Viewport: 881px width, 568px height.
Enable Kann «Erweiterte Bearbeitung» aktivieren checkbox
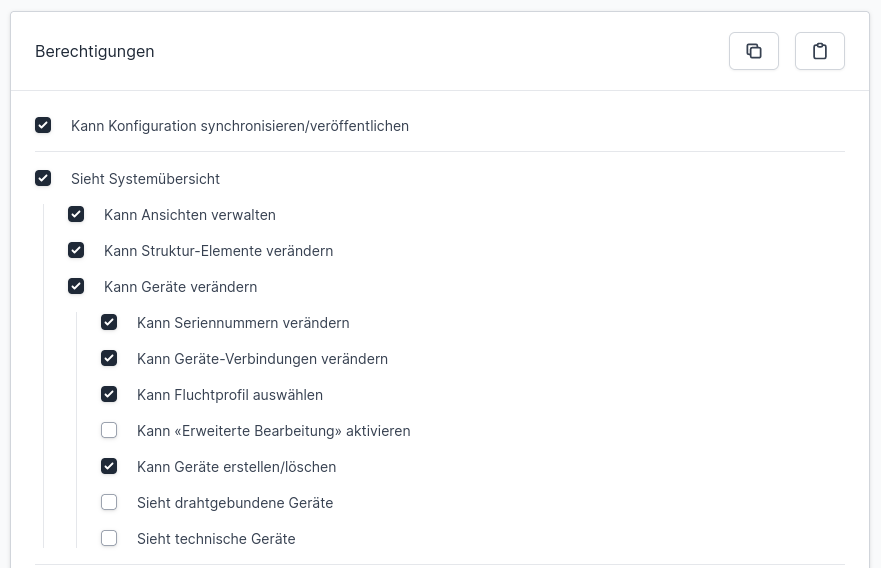coord(109,430)
